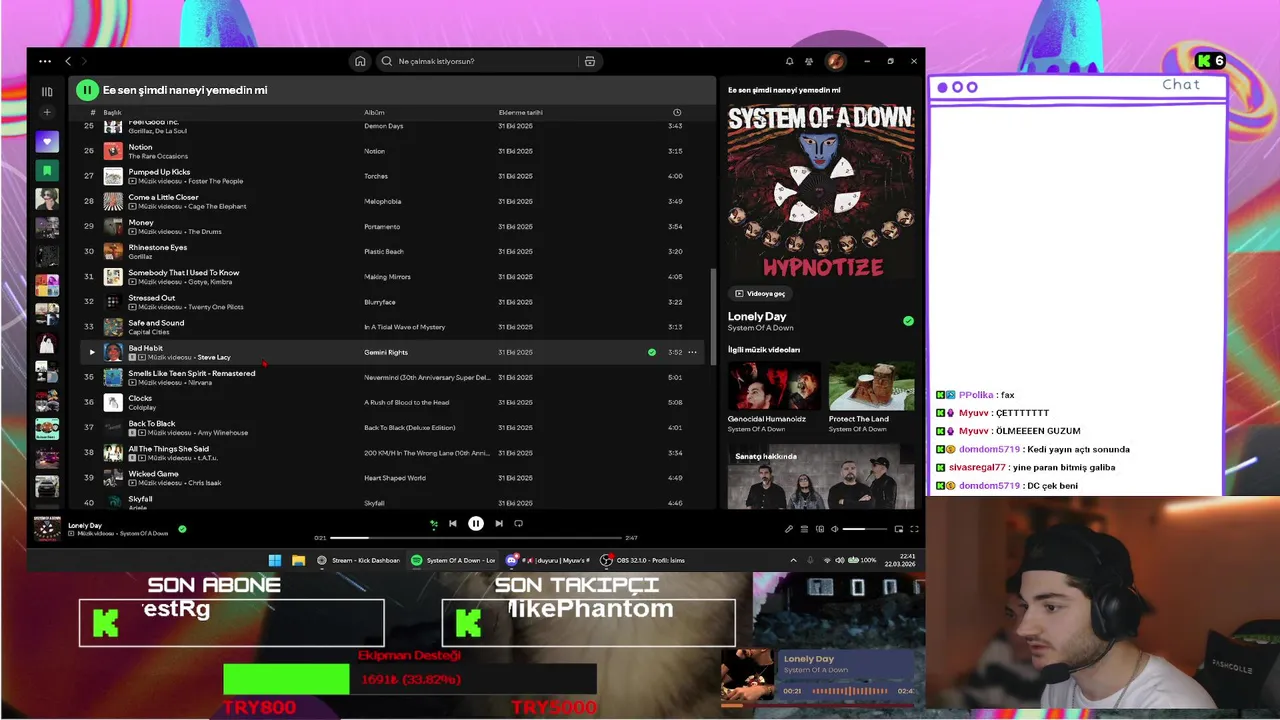Screen dimensions: 1280x720
Task: Switch to the Discord 'duyuru' taskbar window
Action: pyautogui.click(x=548, y=560)
